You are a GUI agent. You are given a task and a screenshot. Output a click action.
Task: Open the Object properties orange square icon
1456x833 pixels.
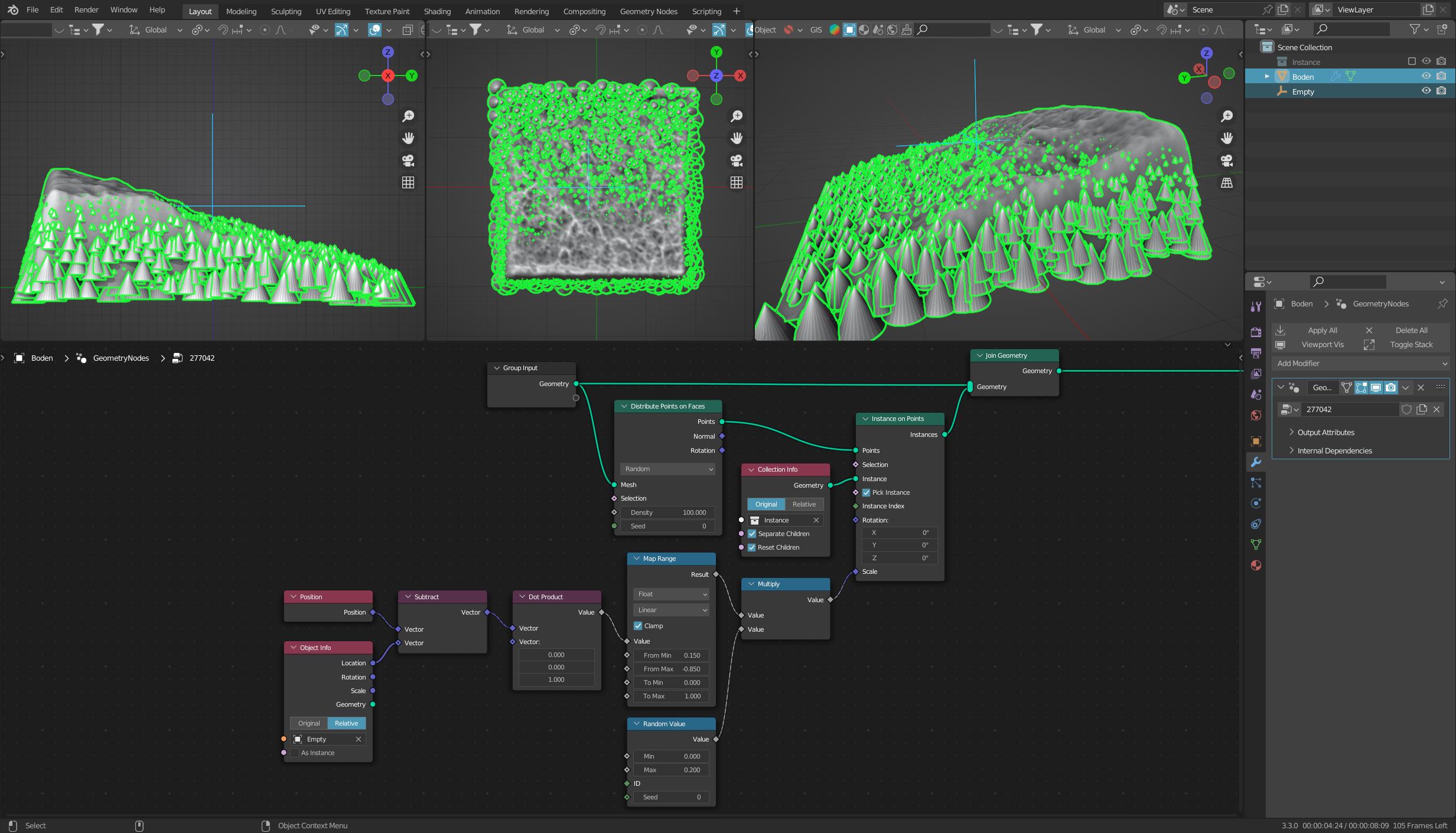coord(1256,441)
